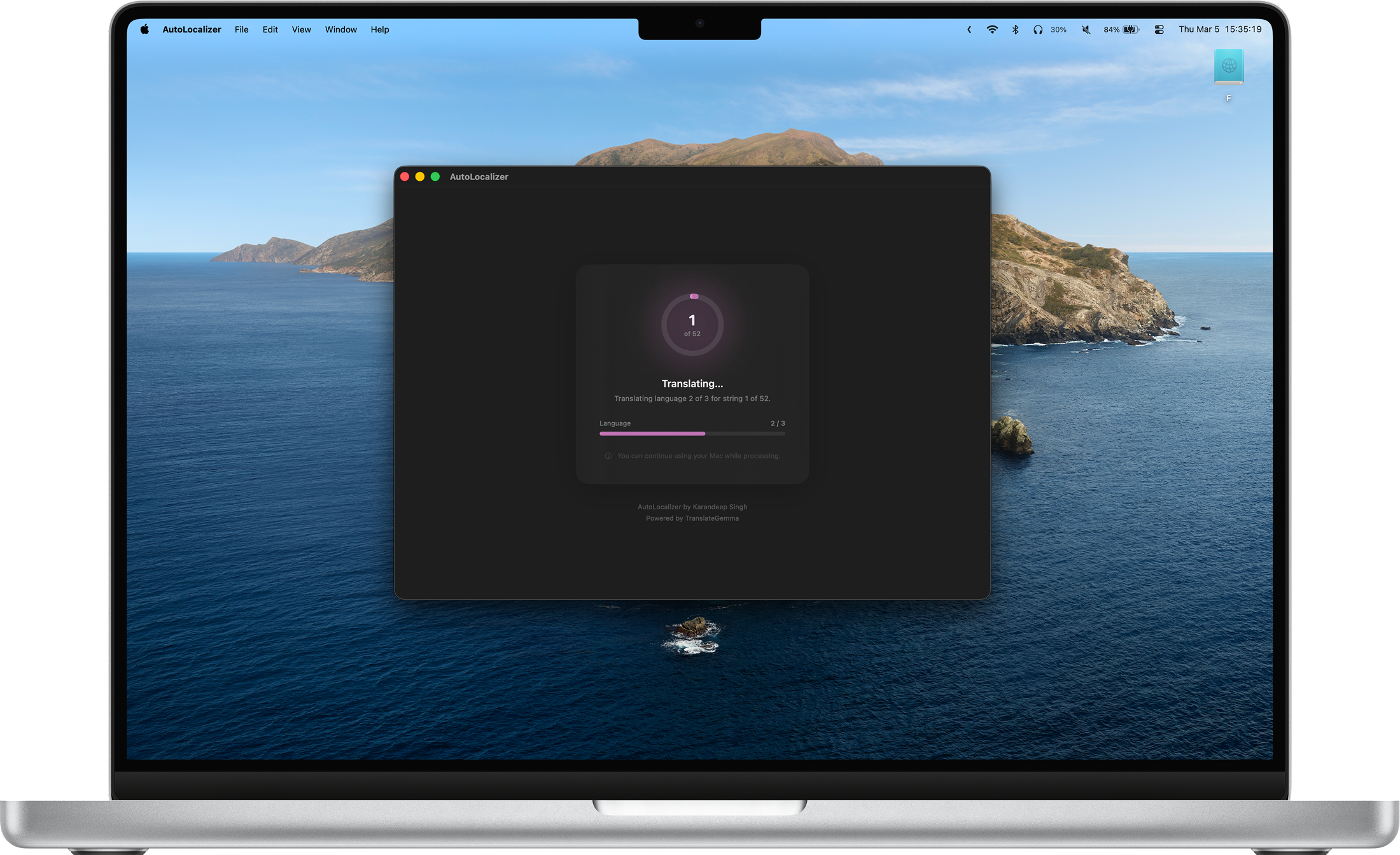Open the AutoLocalizer app menu
Image resolution: width=1400 pixels, height=855 pixels.
[192, 29]
